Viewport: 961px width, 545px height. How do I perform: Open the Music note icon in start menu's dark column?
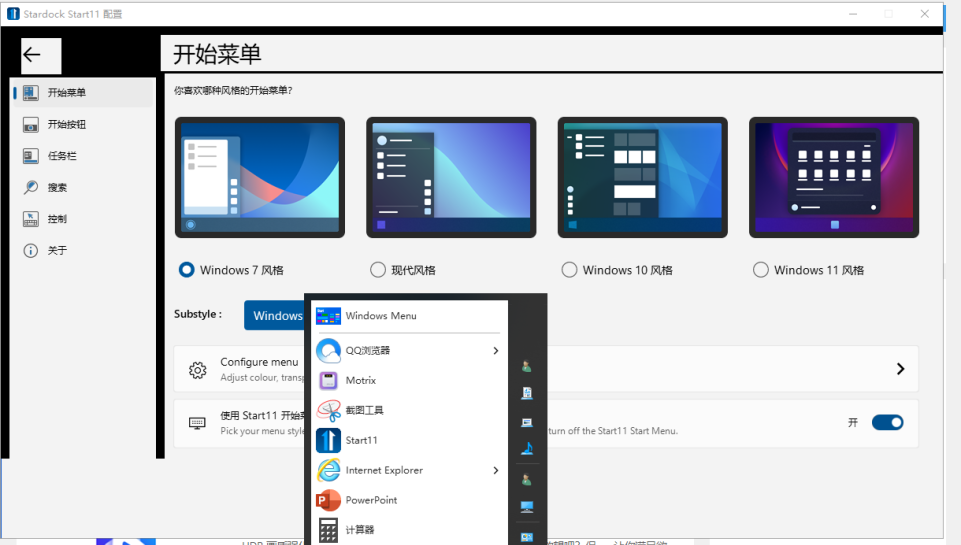pyautogui.click(x=526, y=449)
